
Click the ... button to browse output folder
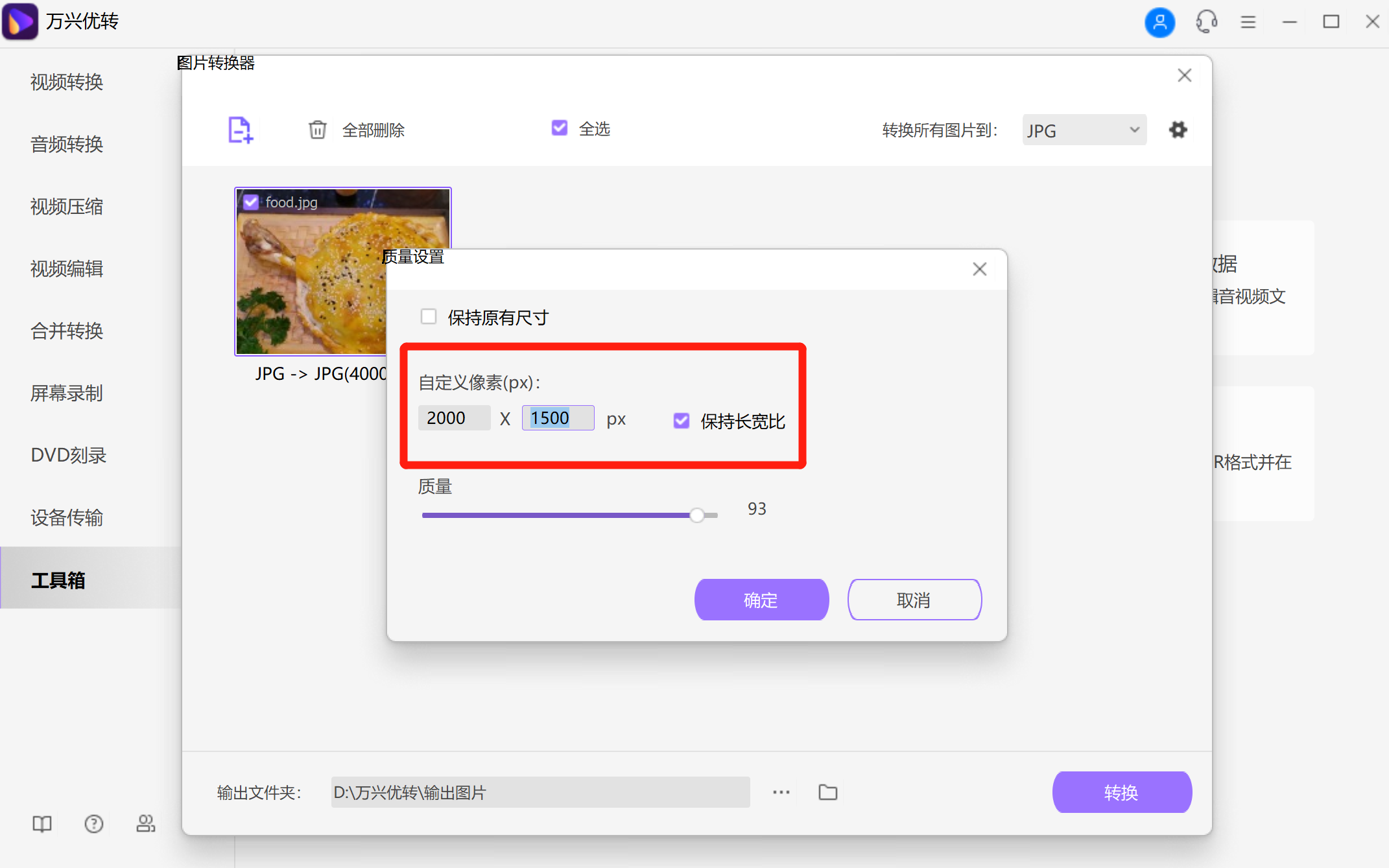coord(780,792)
